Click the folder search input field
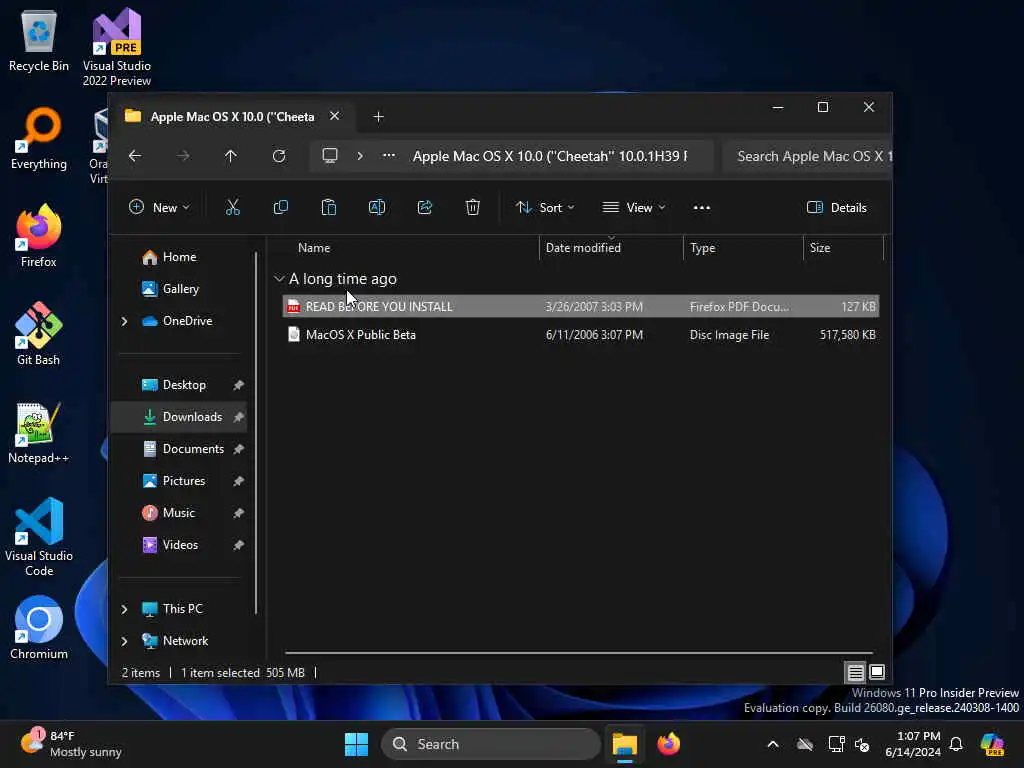 point(807,156)
